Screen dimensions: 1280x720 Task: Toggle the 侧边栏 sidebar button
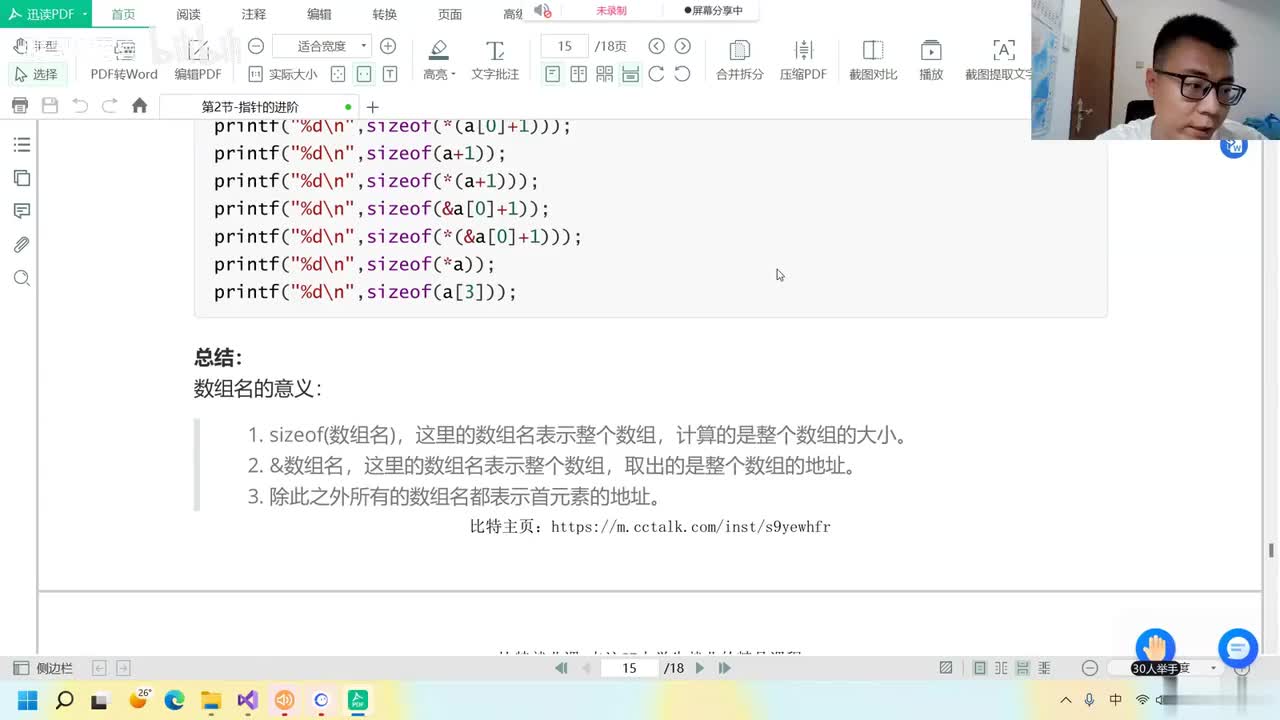tap(42, 668)
